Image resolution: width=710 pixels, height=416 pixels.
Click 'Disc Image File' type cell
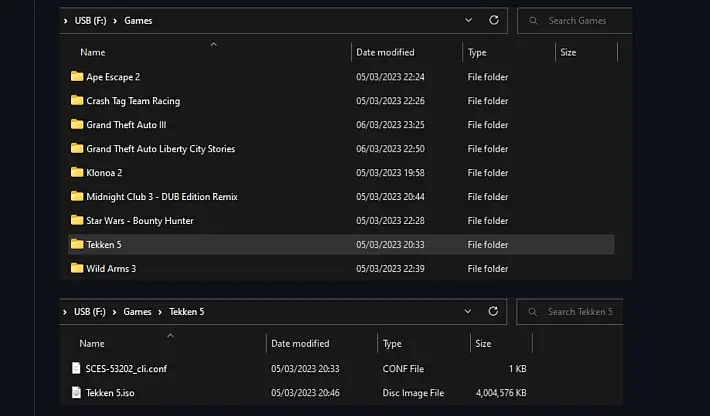coord(413,392)
